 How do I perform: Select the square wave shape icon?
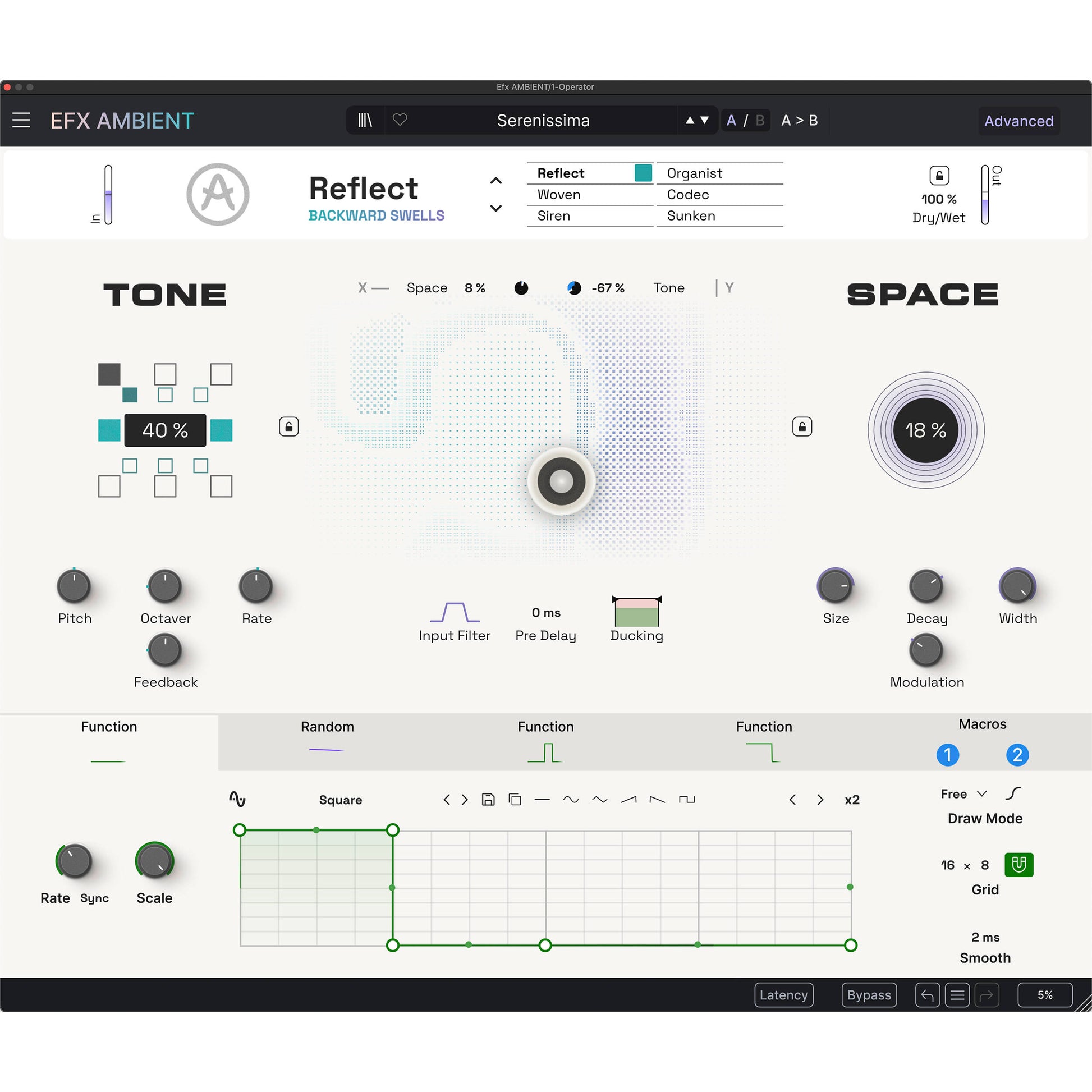click(686, 799)
